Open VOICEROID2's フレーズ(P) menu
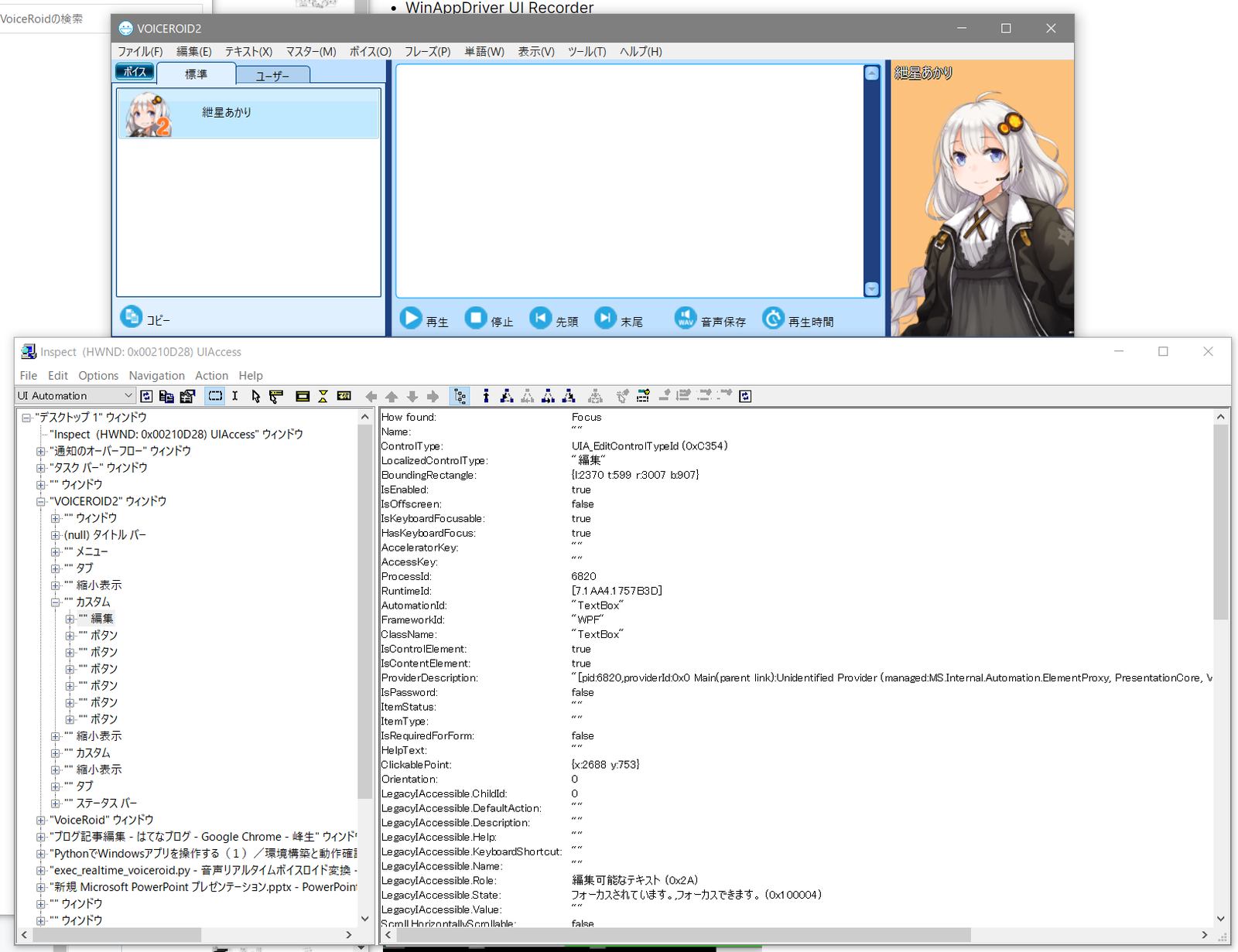Viewport: 1238px width, 952px height. click(x=427, y=52)
